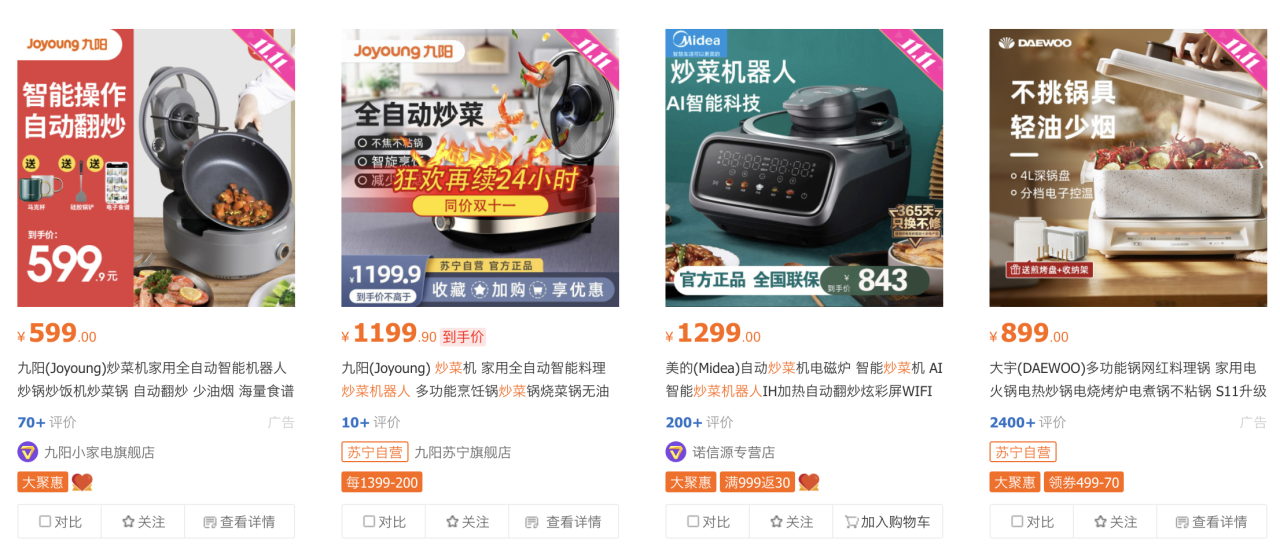Screen dimensions: 1280x556
Task: Click the heart icon next to 满999返30 tag
Action: (808, 482)
